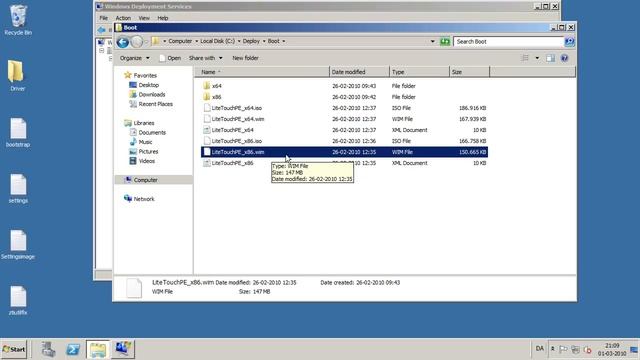Click the Windows Explorer taskbar button
Screen dimensions: 640x360
pyautogui.click(x=98, y=349)
